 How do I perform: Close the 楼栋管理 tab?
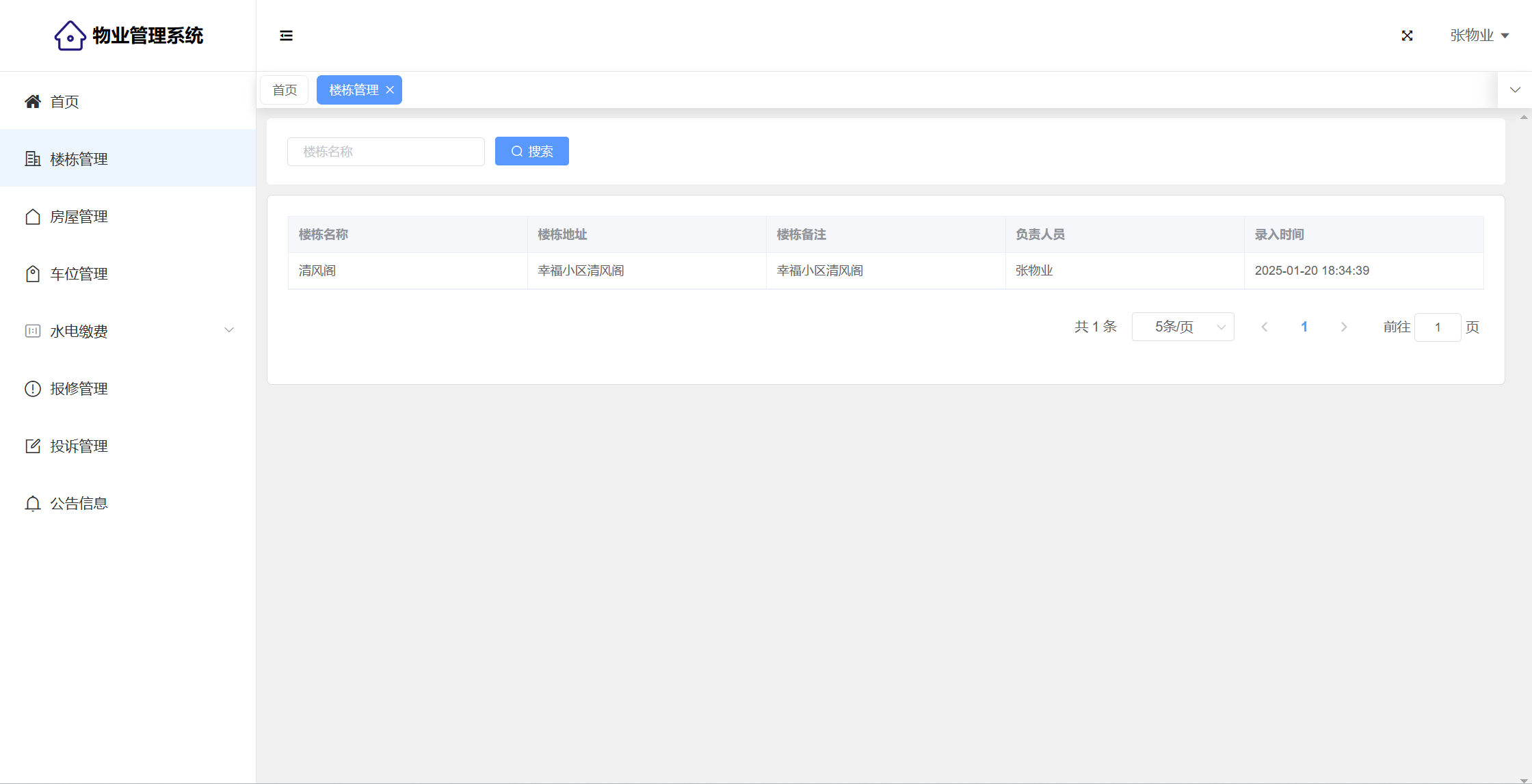[390, 90]
